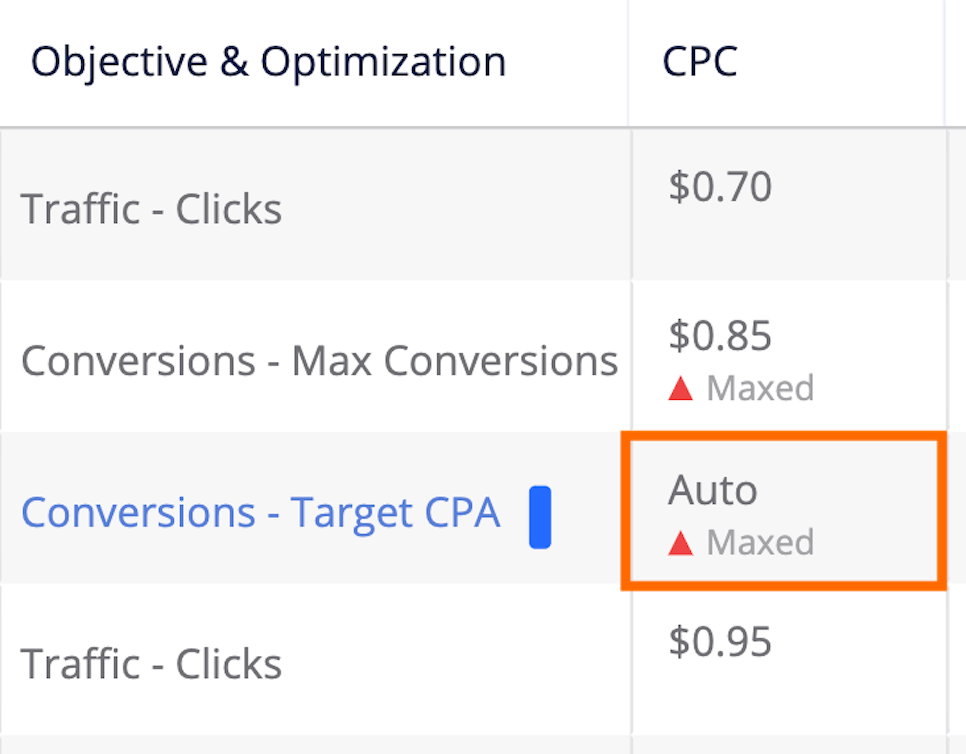Viewport: 966px width, 754px height.
Task: Sort by the Objective & Optimization column header
Action: [268, 61]
